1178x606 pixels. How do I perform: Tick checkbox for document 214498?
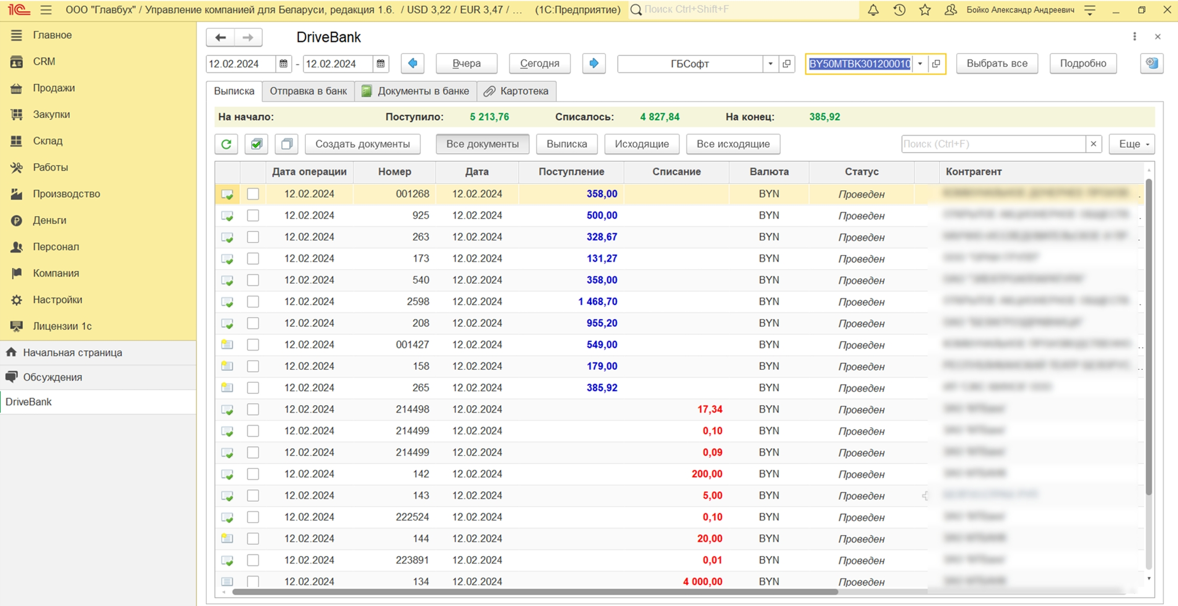pyautogui.click(x=253, y=409)
